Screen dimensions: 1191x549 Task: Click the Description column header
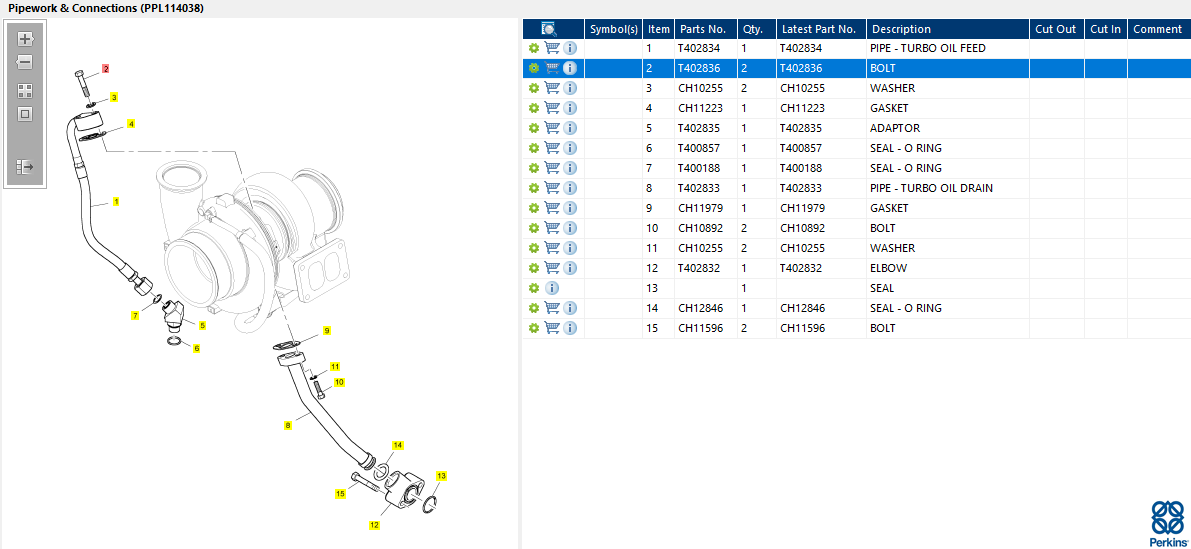pyautogui.click(x=948, y=29)
